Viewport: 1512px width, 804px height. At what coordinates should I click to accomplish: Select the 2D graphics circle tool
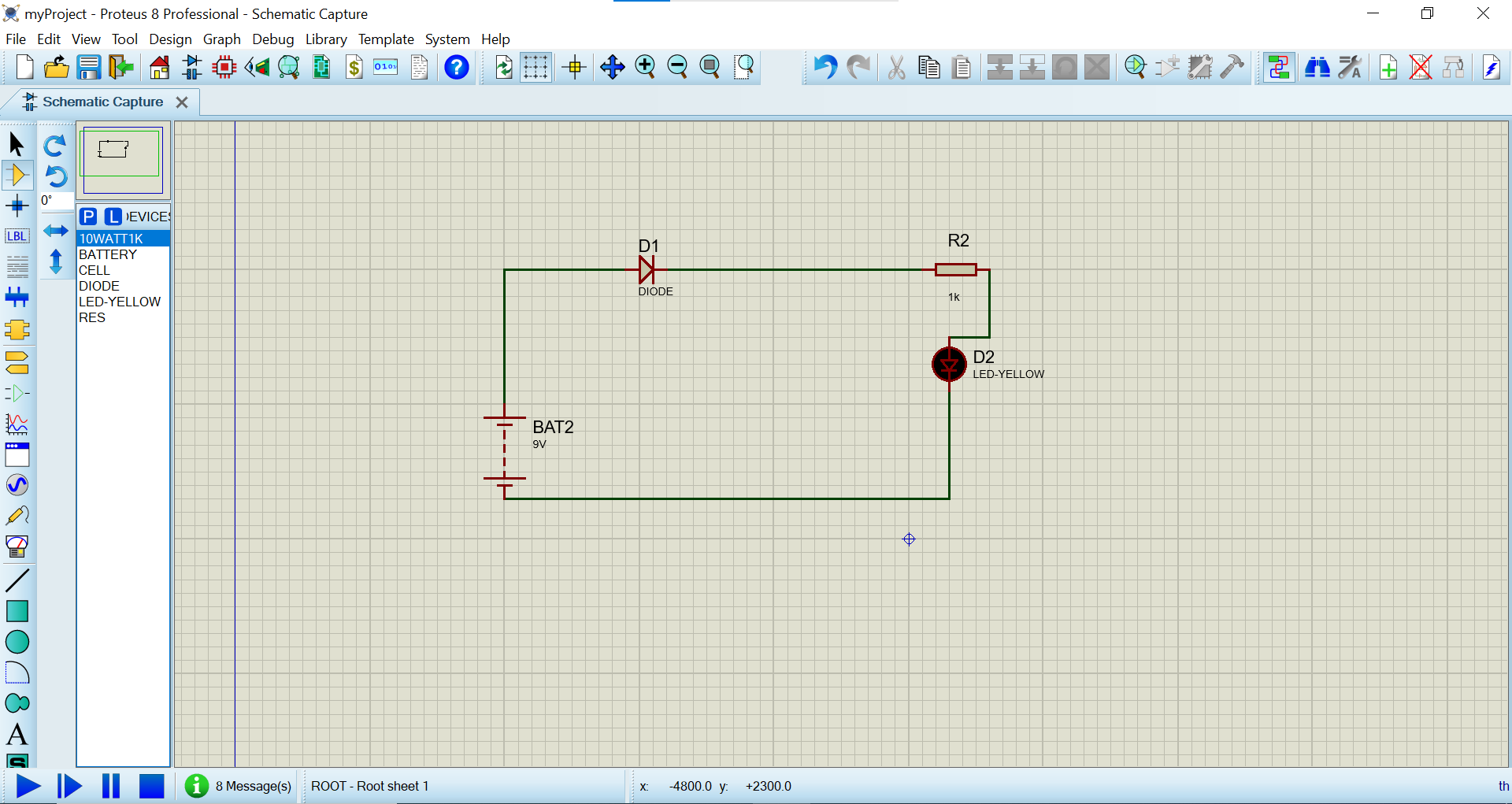click(x=17, y=643)
